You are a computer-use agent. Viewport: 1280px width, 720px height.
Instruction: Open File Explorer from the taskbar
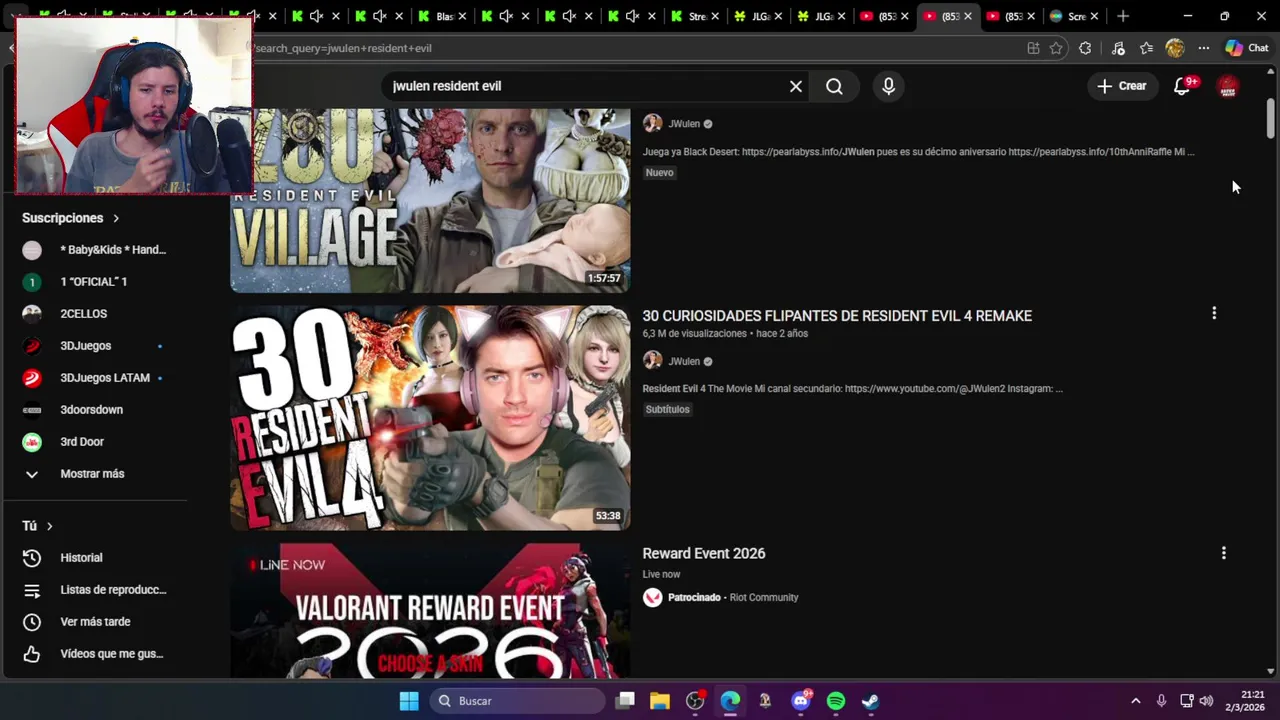pyautogui.click(x=660, y=701)
